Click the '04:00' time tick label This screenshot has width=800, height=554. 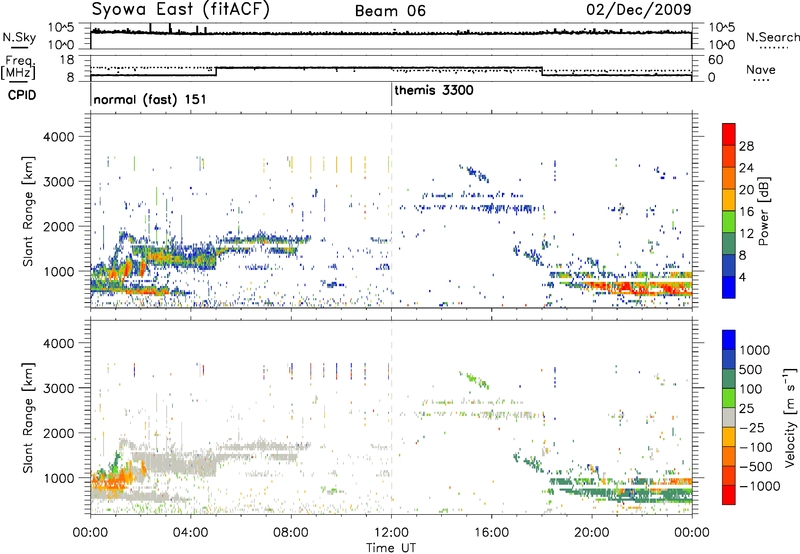point(191,533)
